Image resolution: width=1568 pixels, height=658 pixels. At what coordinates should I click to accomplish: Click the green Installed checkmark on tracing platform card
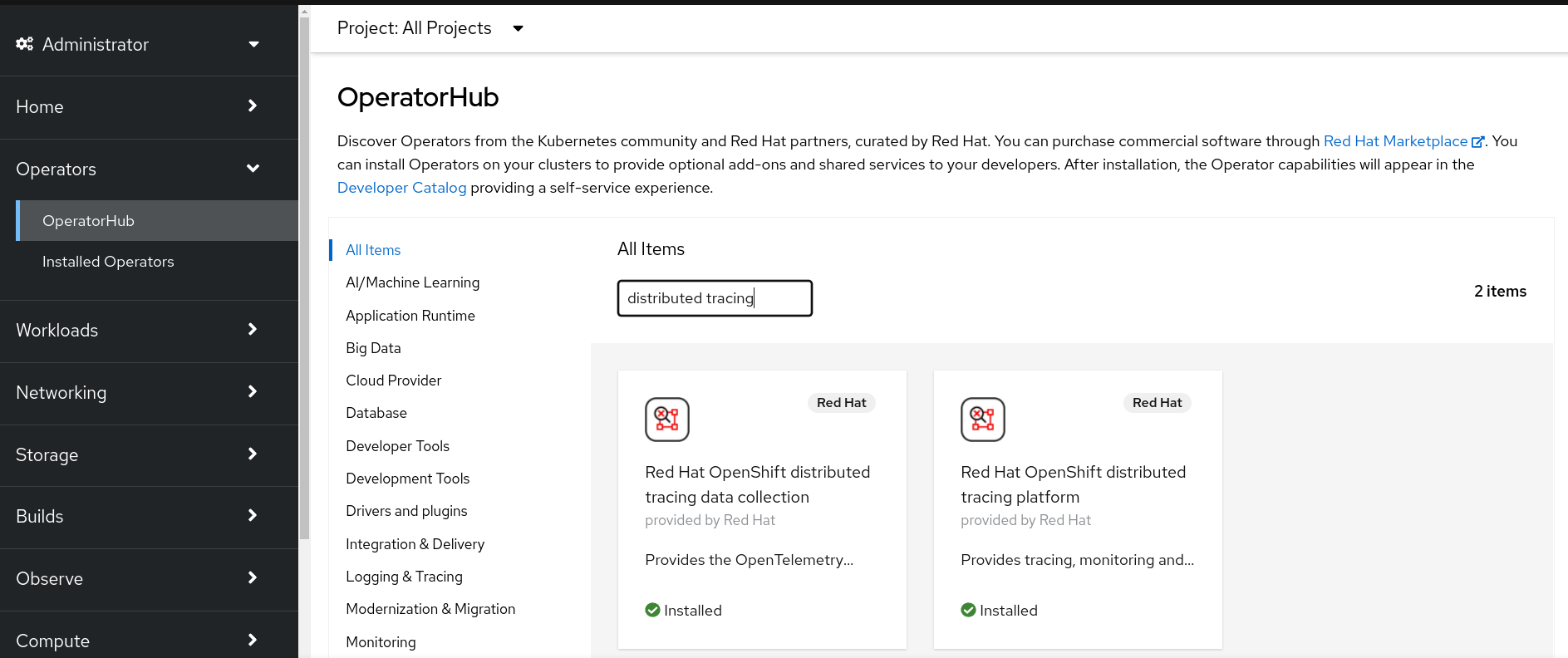[968, 610]
